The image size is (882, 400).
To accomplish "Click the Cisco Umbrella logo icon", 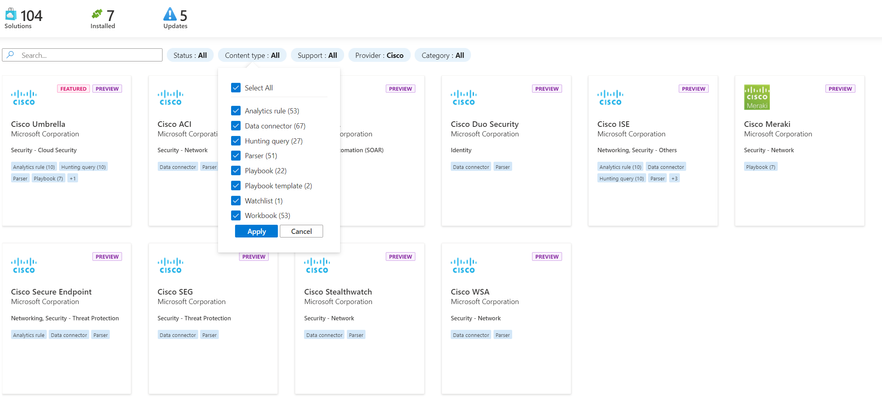I will pos(24,97).
